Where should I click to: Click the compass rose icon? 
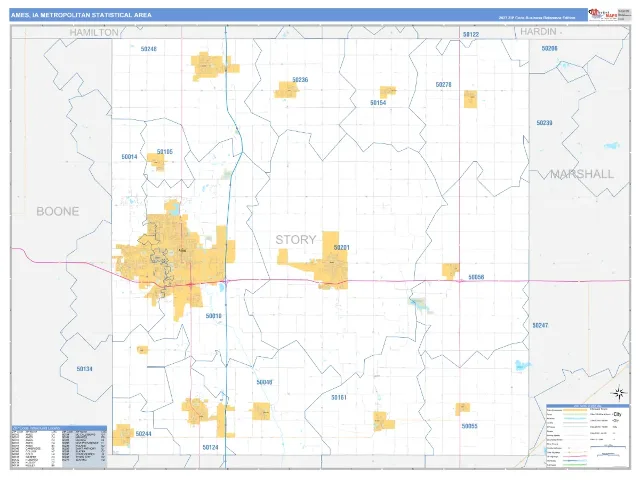pyautogui.click(x=619, y=393)
